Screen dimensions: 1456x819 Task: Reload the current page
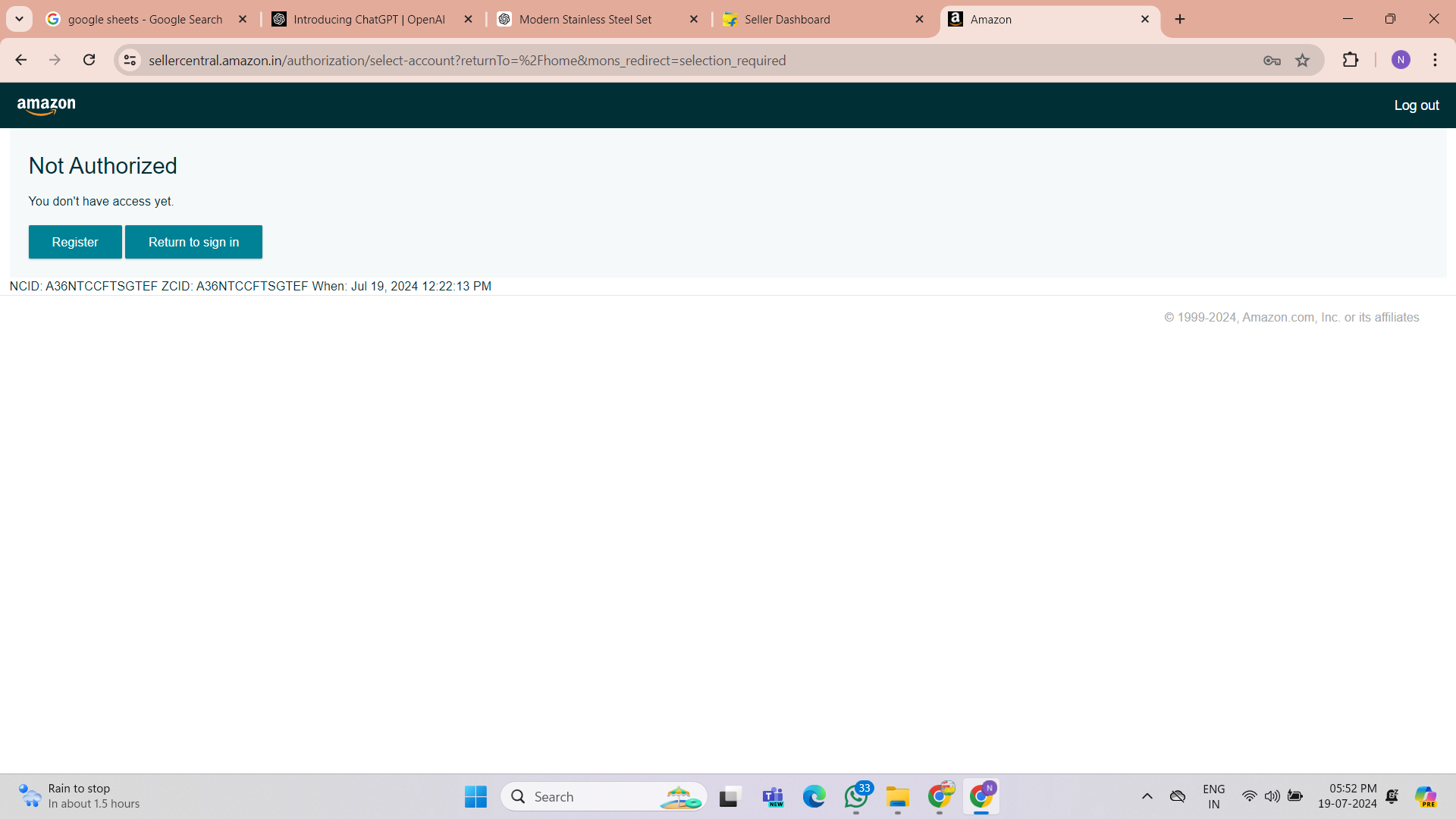pos(89,60)
